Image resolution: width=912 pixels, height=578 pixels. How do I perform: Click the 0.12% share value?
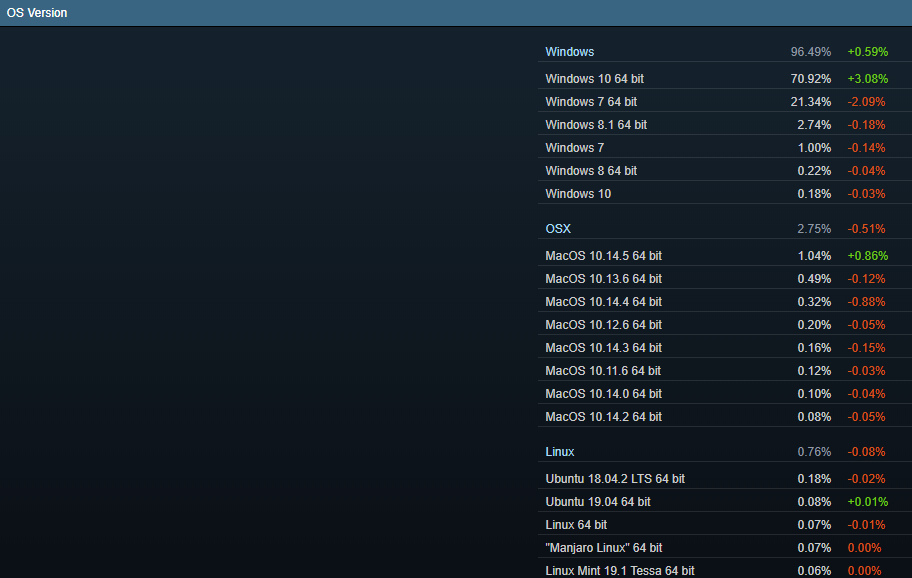pos(814,370)
